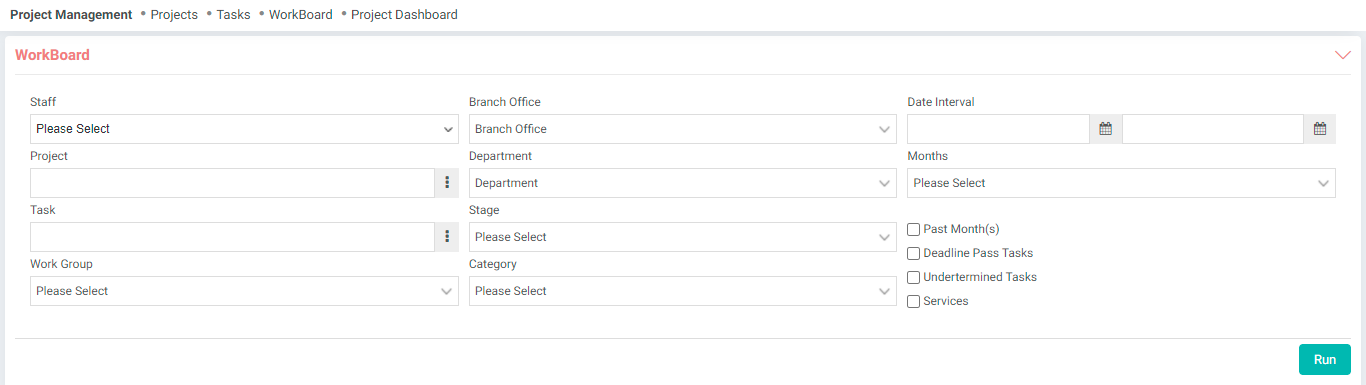Open the Department dropdown list
This screenshot has height=385, width=1366.
(683, 183)
